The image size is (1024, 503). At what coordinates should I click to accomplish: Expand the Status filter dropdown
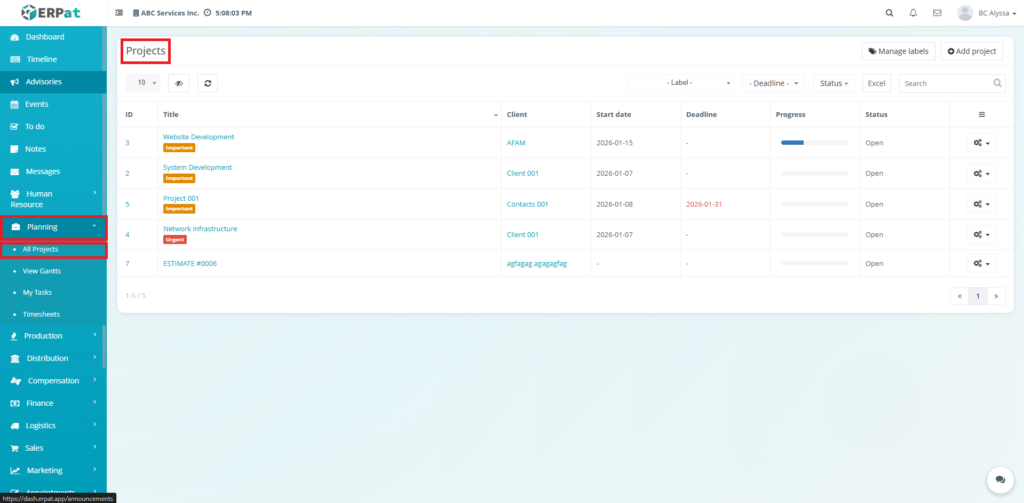tap(834, 83)
